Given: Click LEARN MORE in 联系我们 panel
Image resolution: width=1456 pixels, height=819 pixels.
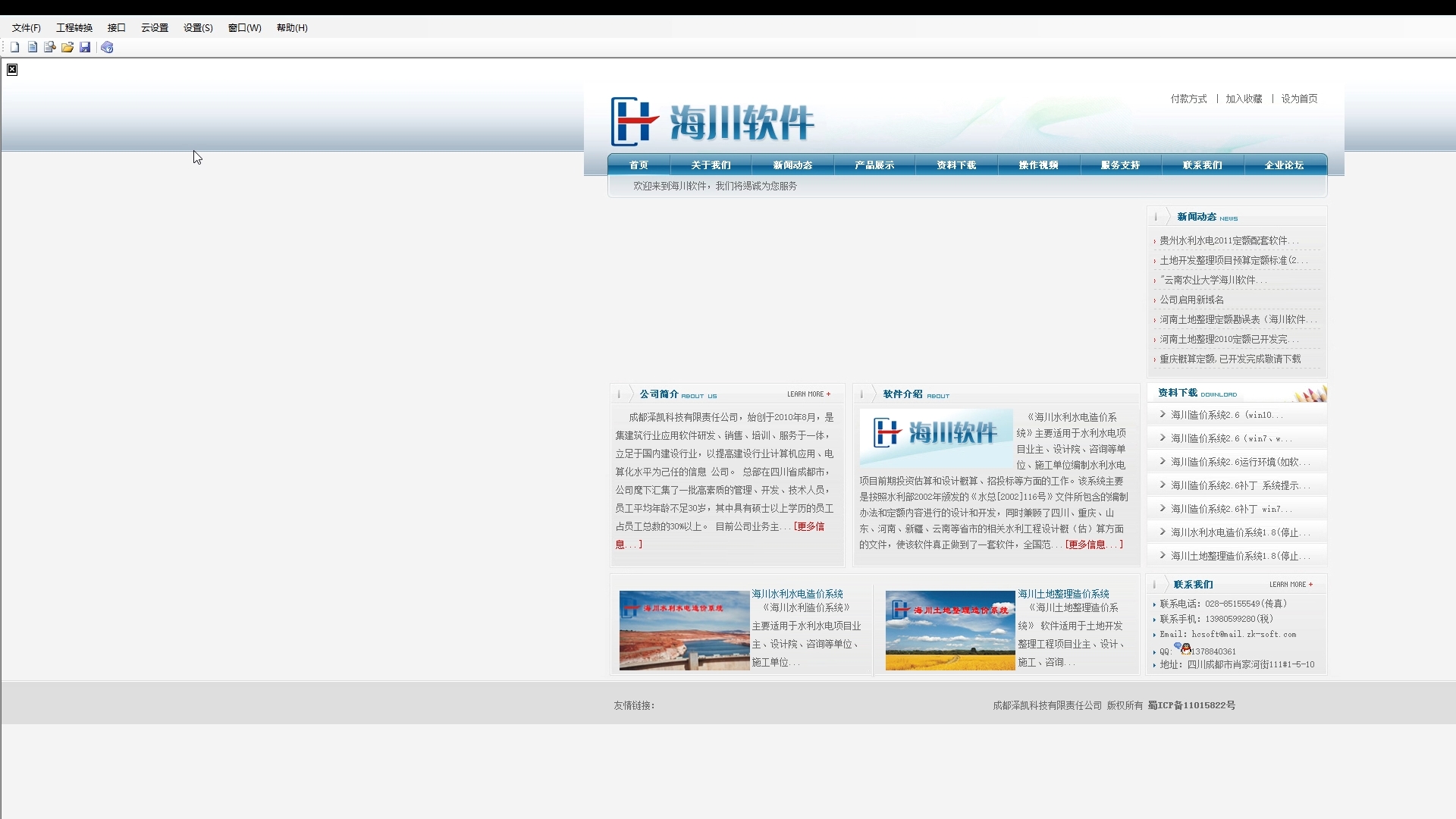Looking at the screenshot, I should [1291, 585].
